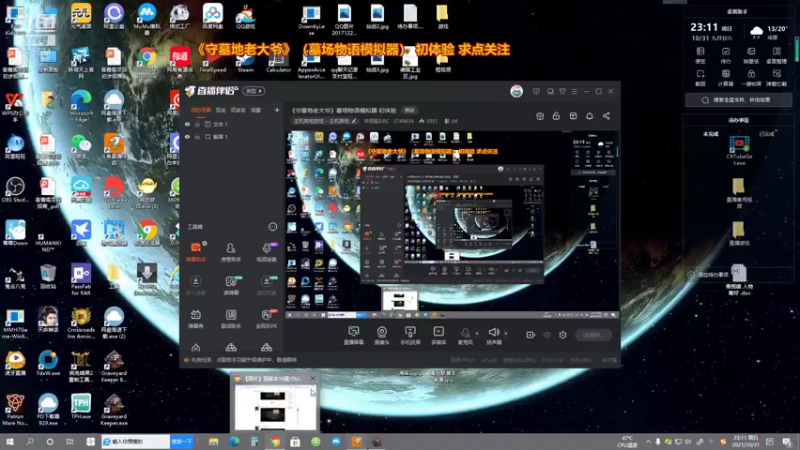Switch to the third scene tab
800x450 pixels.
238,110
